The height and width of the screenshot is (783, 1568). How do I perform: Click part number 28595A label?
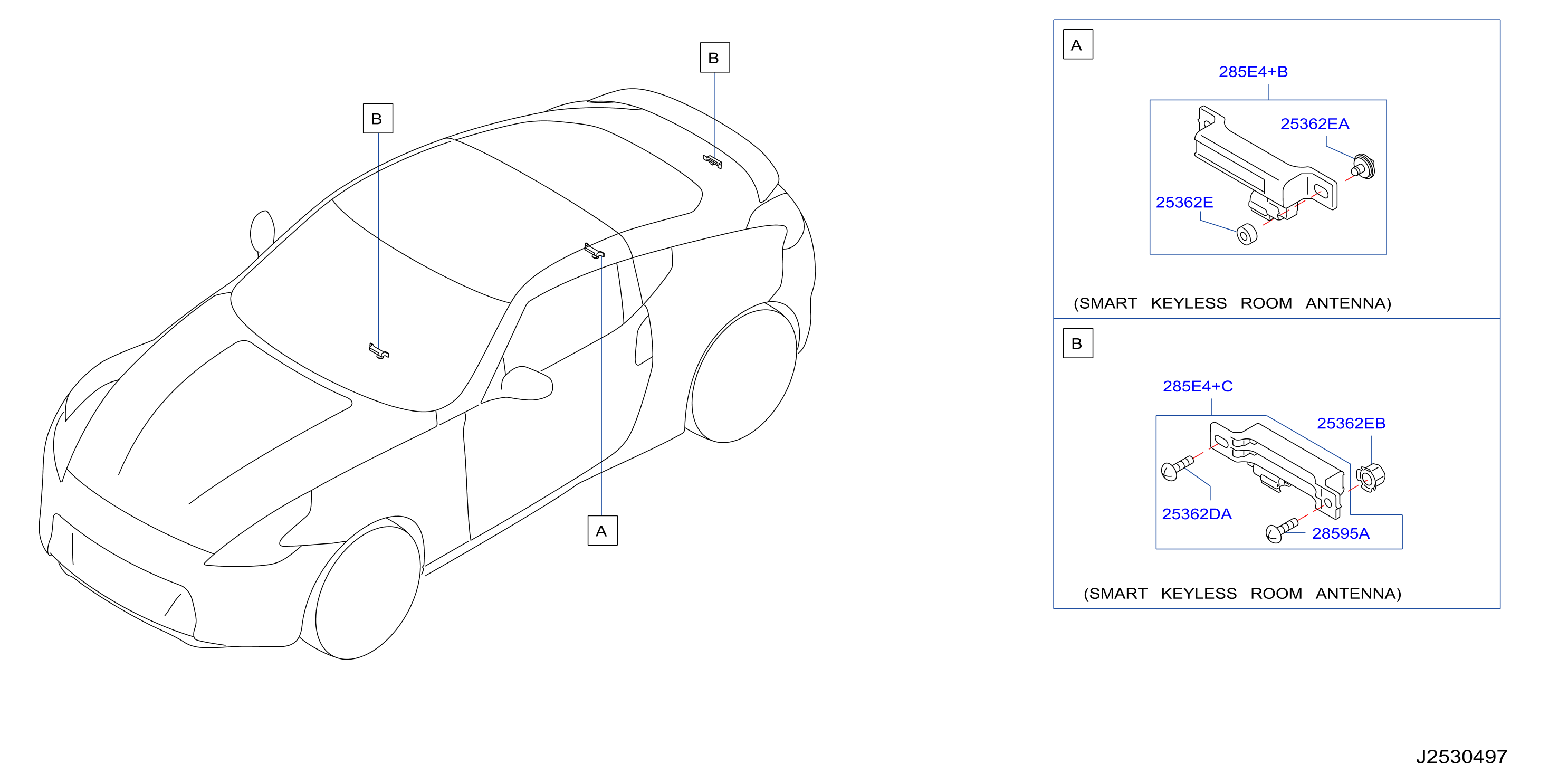tap(1341, 534)
